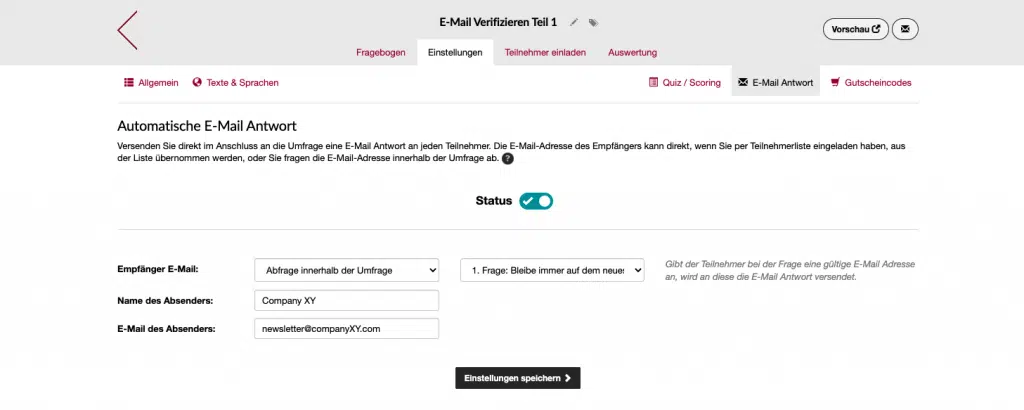Expand the Empfänger E-Mail dropdown
This screenshot has height=410, width=1024.
coord(347,270)
